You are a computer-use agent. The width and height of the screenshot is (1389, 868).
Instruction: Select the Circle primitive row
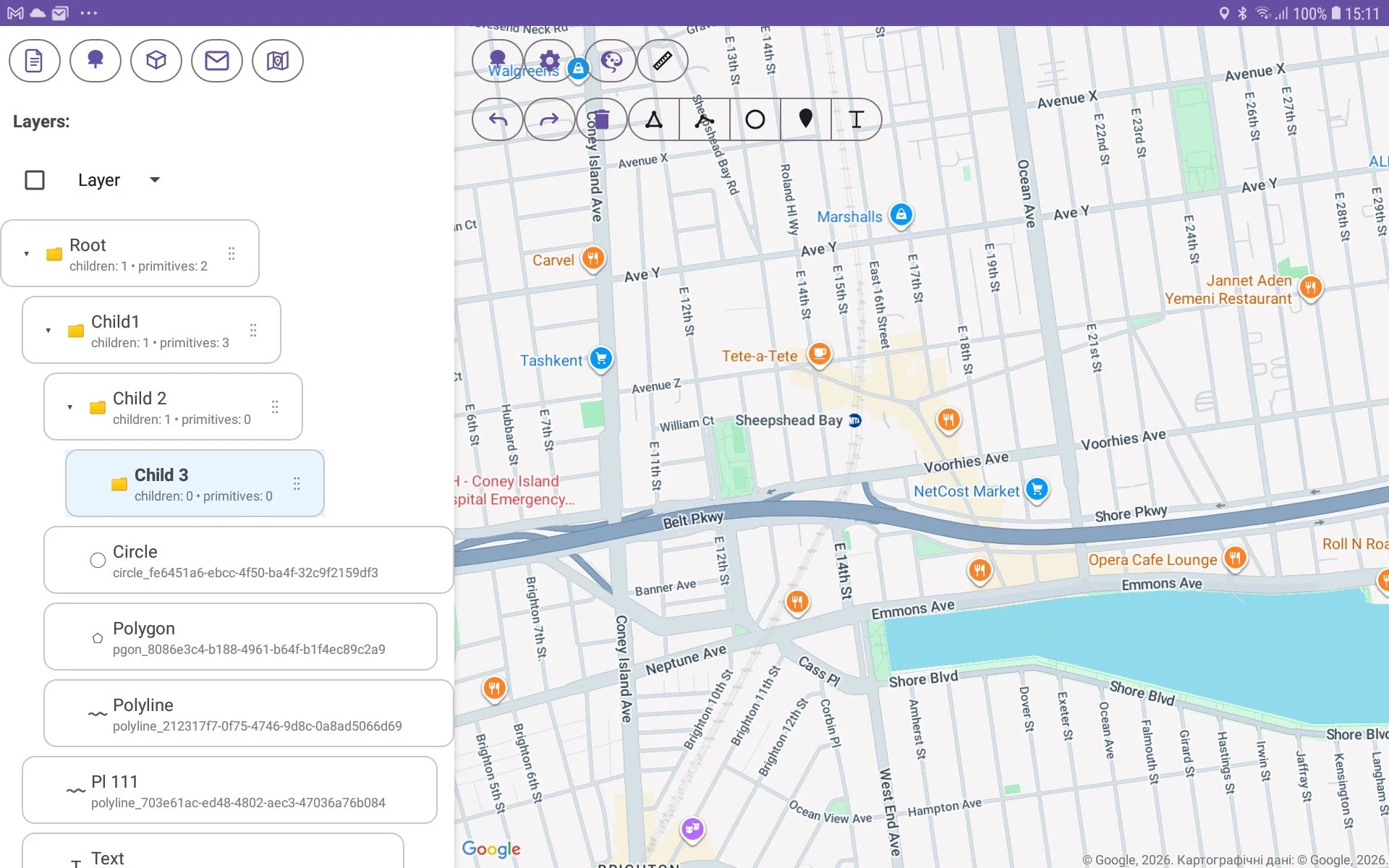249,560
